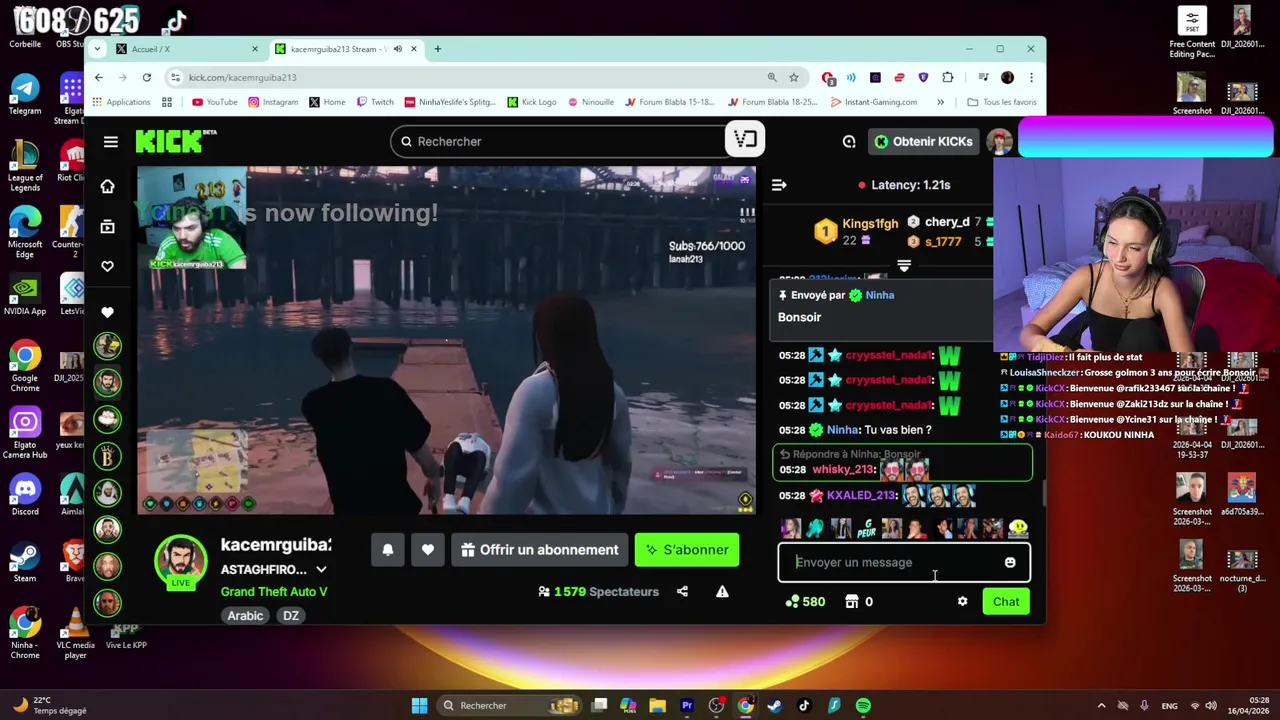Image resolution: width=1280 pixels, height=720 pixels.
Task: Show hidden tray icons chevron
Action: (x=1101, y=706)
